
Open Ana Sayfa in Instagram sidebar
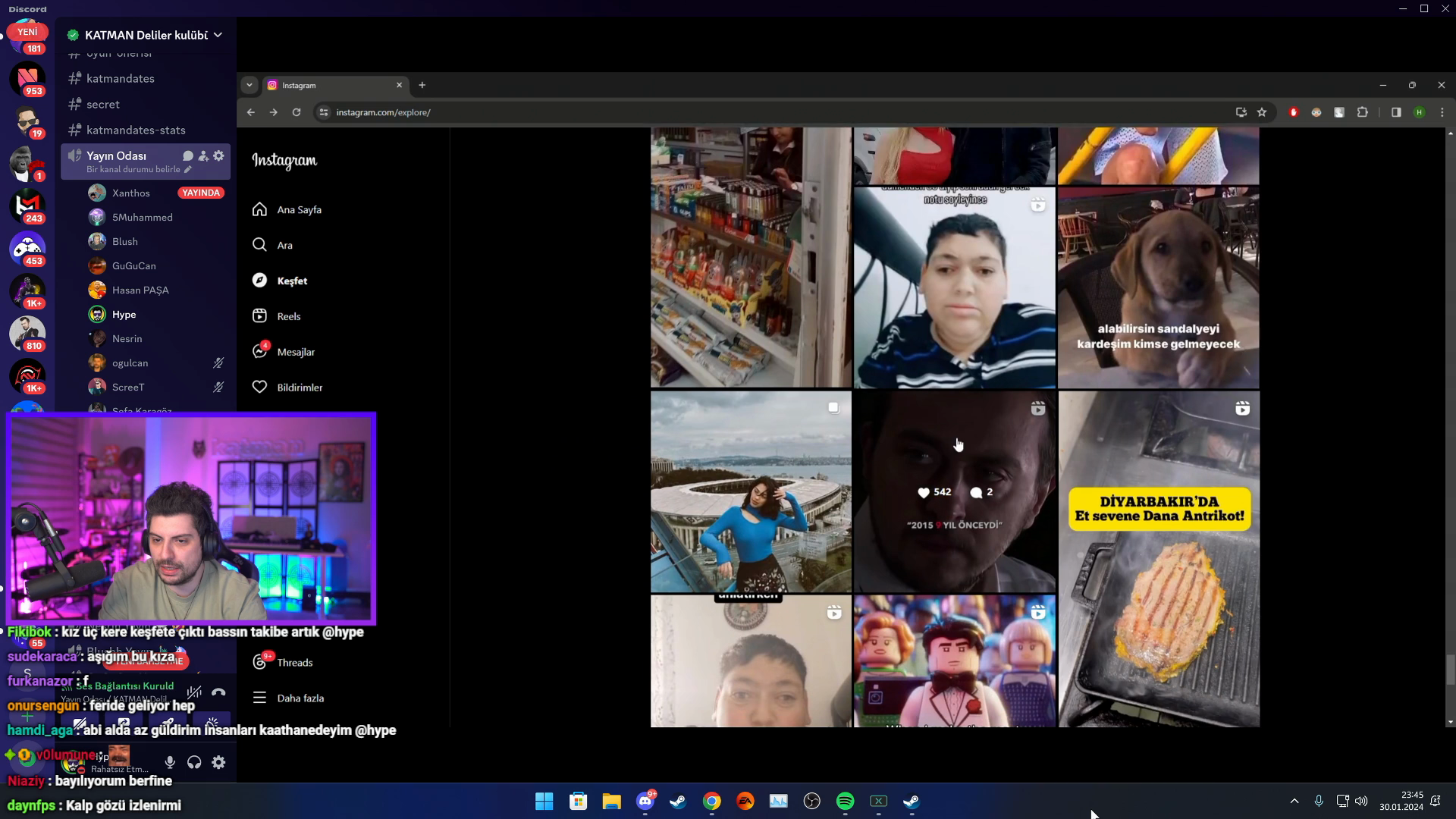287,209
